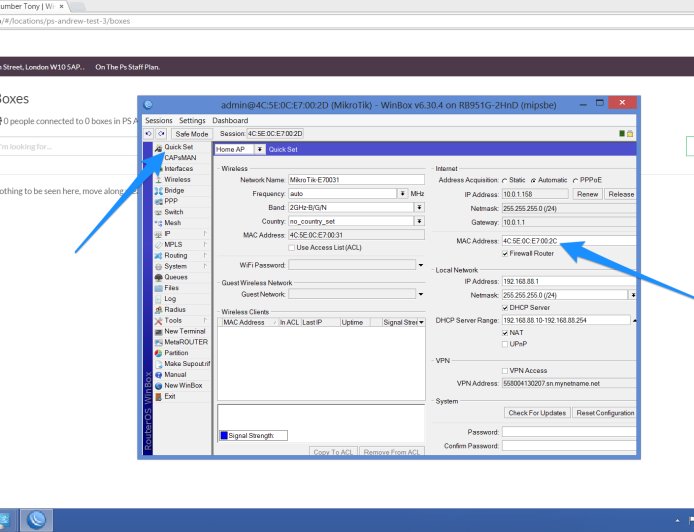
Task: Click Make Supout.rif icon
Action: pos(158,364)
